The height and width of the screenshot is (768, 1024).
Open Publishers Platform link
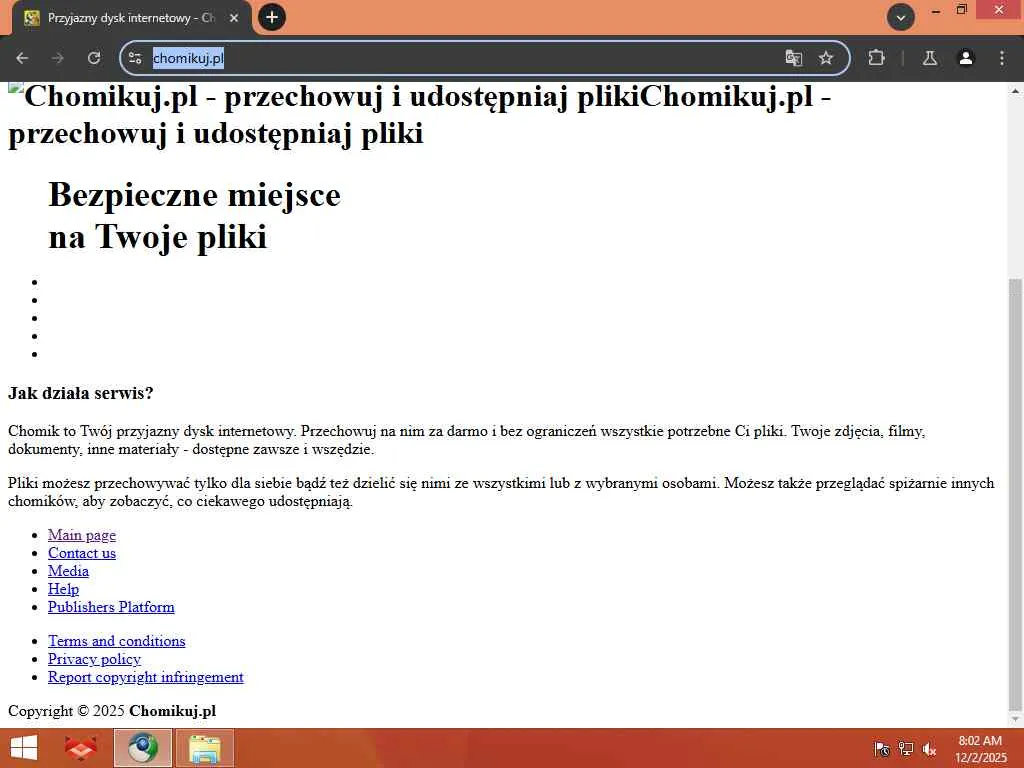pyautogui.click(x=111, y=607)
